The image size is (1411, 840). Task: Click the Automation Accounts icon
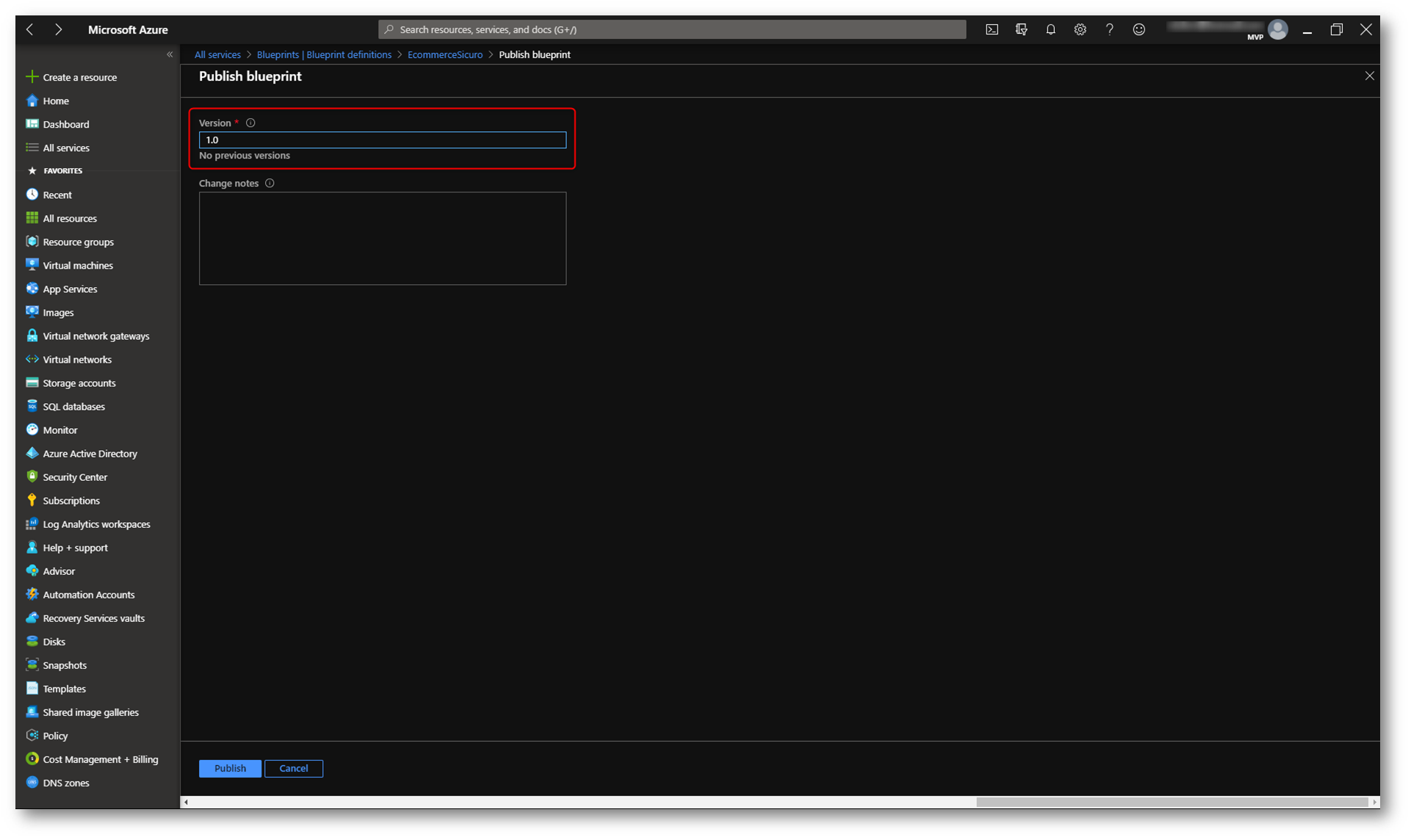pyautogui.click(x=32, y=594)
